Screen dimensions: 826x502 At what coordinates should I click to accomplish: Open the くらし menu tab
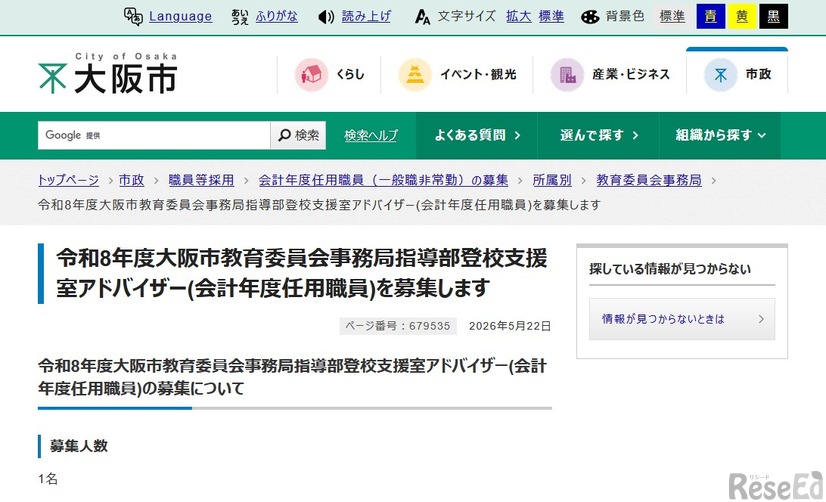coord(329,74)
